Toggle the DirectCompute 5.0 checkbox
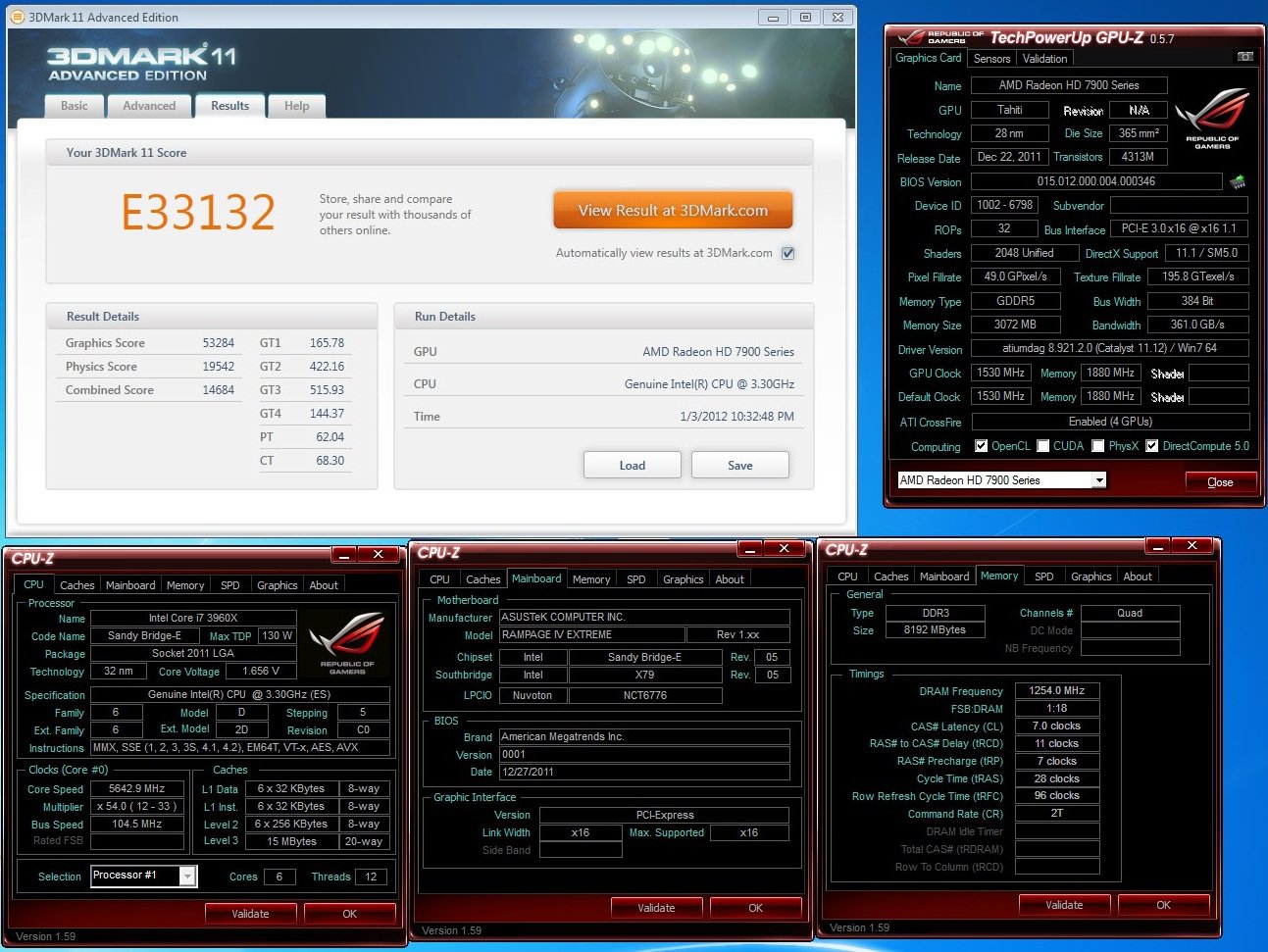The image size is (1268, 952). click(1152, 446)
